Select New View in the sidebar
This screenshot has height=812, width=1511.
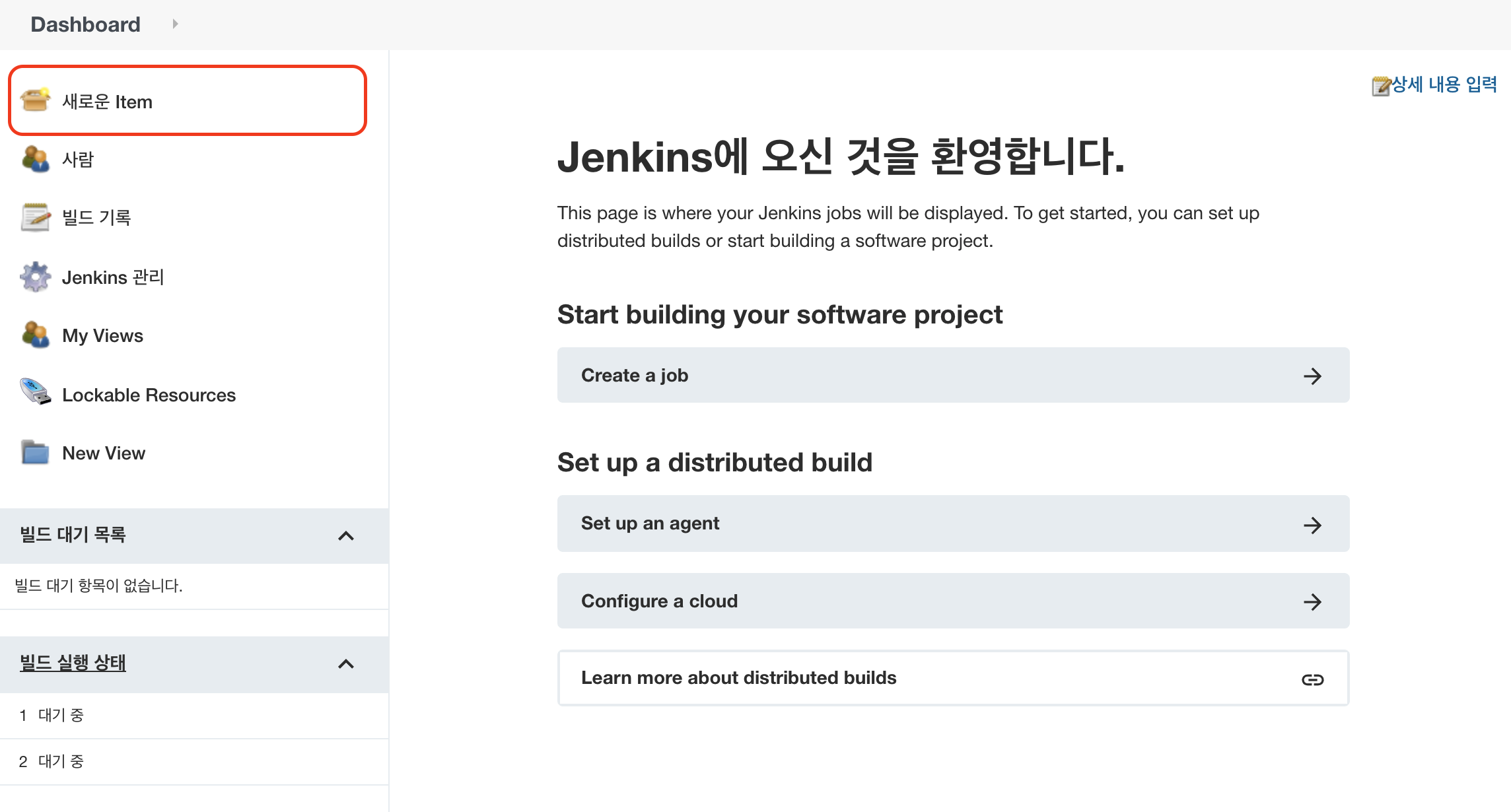104,453
